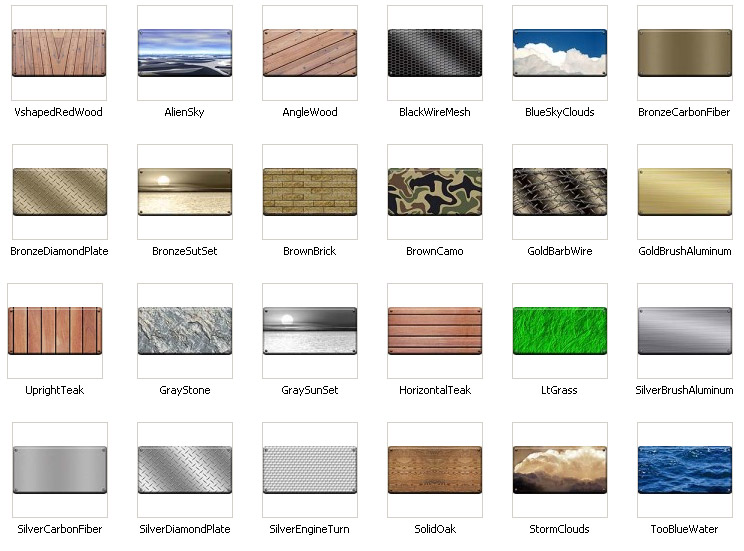Pick the HorizontalTeak thumbnail
744x551 pixels.
tap(435, 331)
